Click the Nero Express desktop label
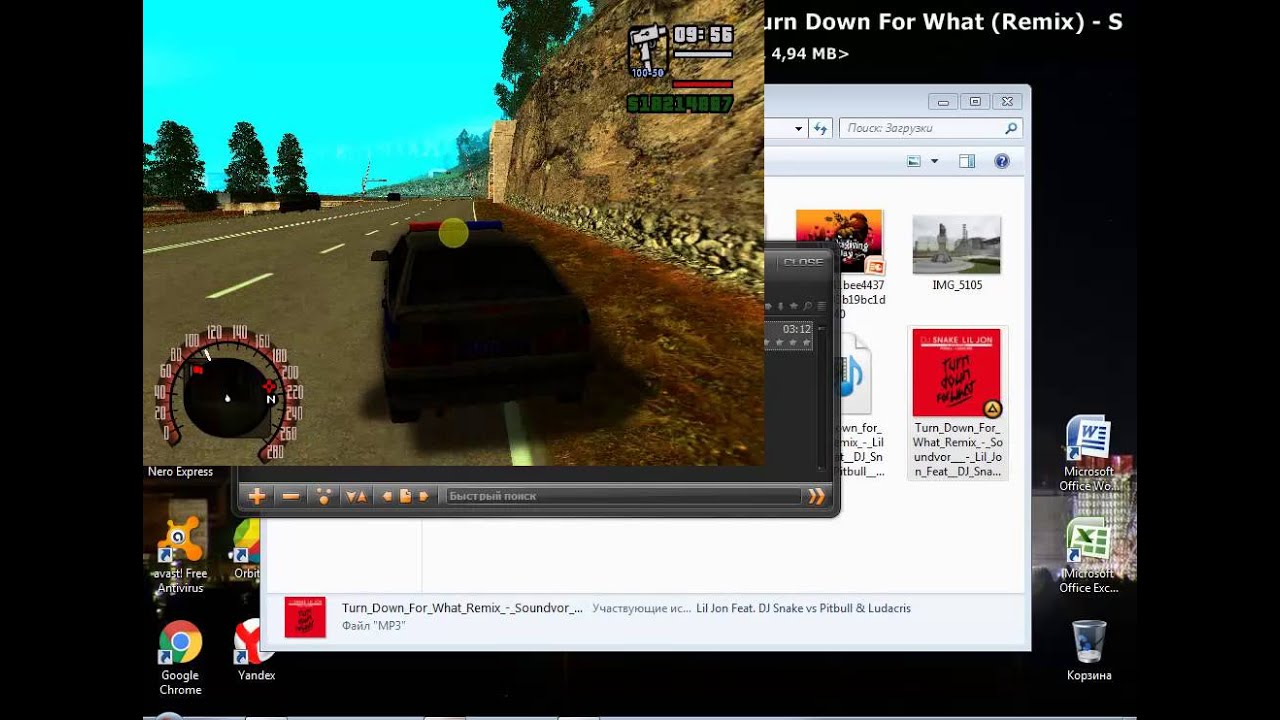This screenshot has height=720, width=1280. click(180, 472)
